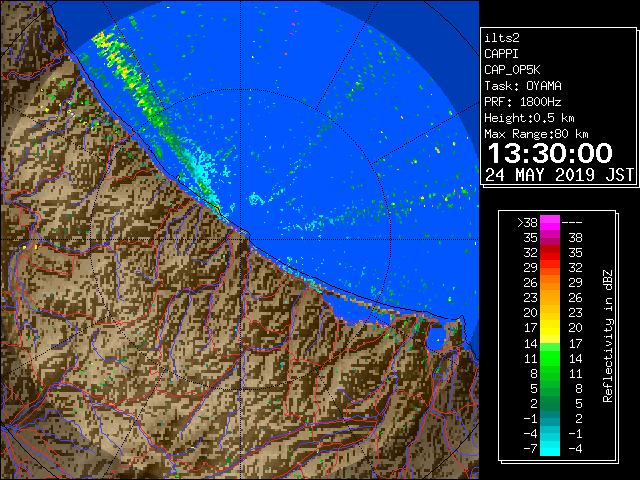Click the small cyan ring echo over the sea
This screenshot has width=640, height=480.
click(256, 199)
